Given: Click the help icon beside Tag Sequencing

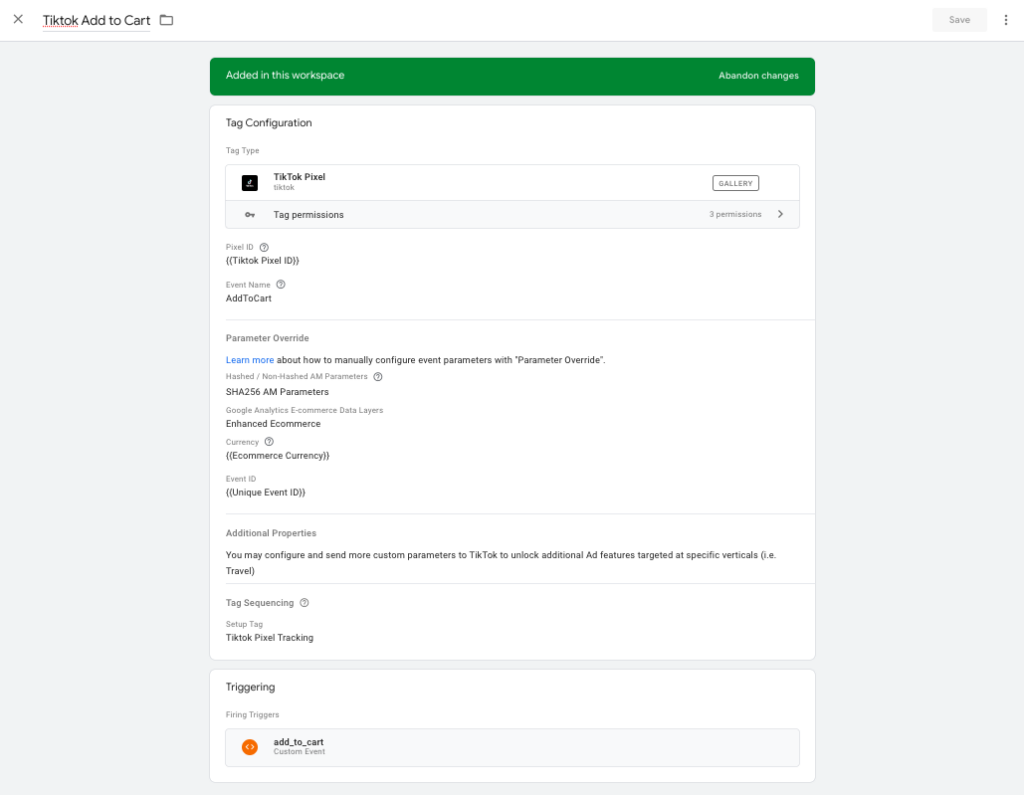Looking at the screenshot, I should [304, 603].
